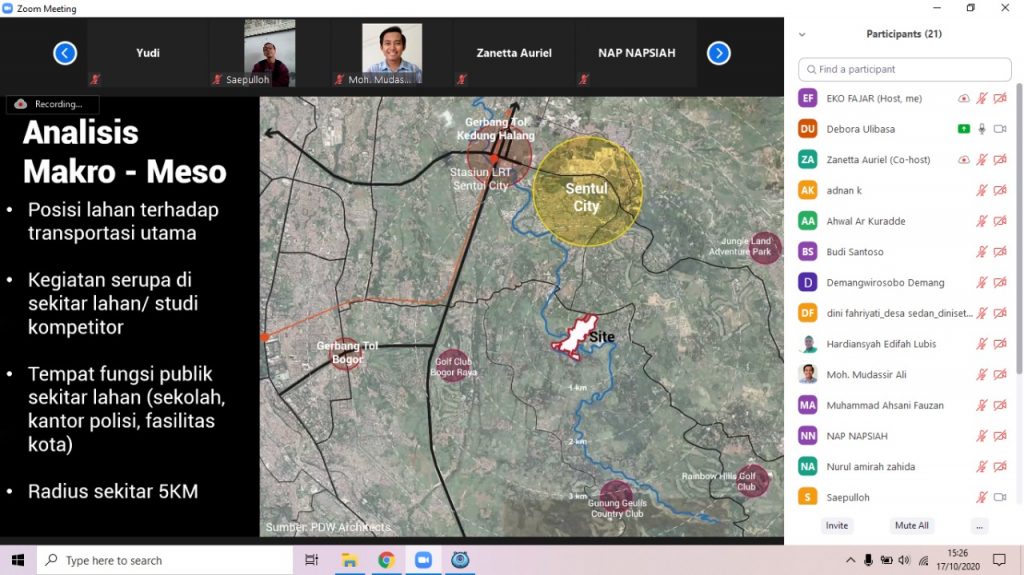Click the participants panel scrollbar

coord(1019,229)
